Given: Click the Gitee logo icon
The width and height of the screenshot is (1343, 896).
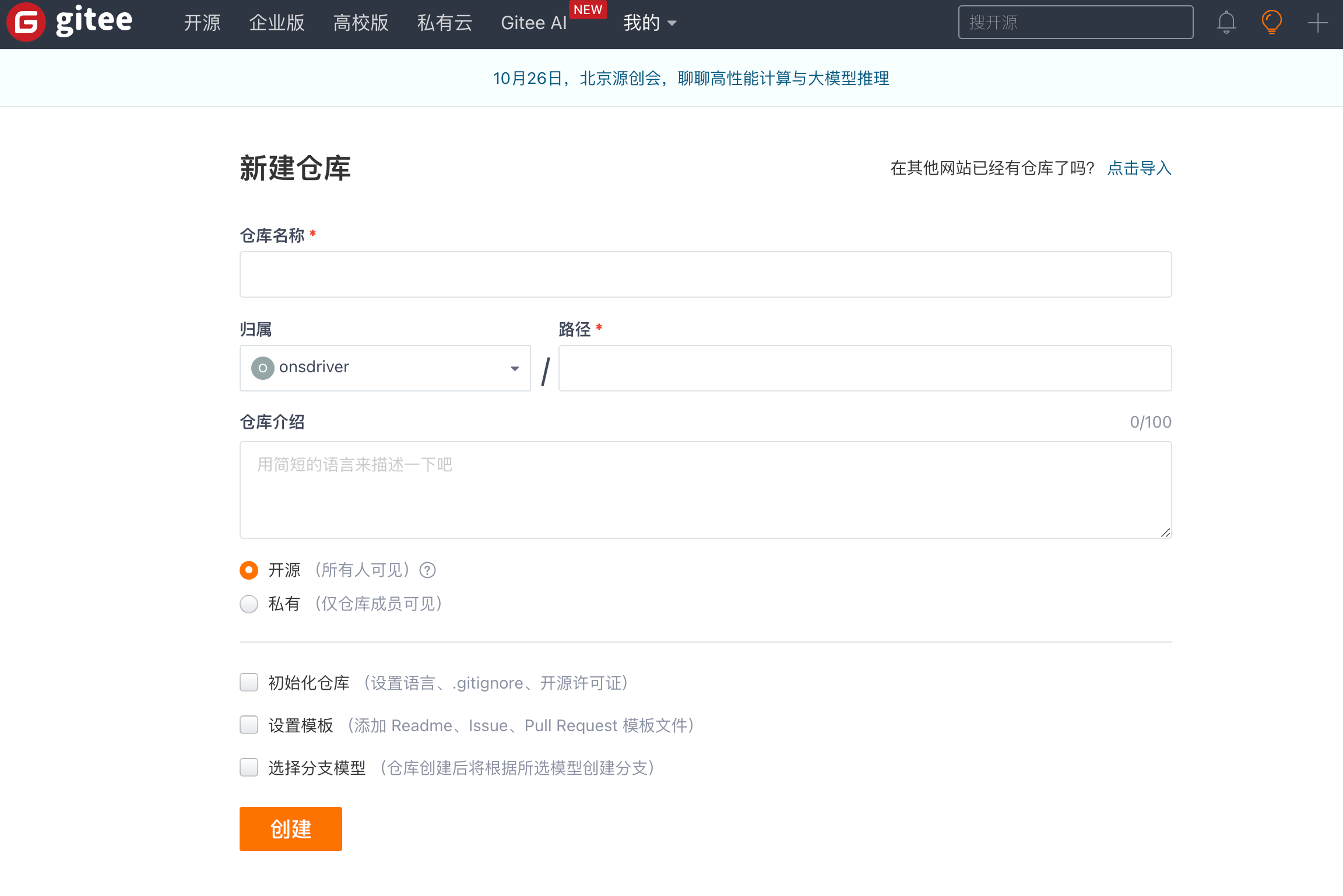Looking at the screenshot, I should pyautogui.click(x=26, y=22).
